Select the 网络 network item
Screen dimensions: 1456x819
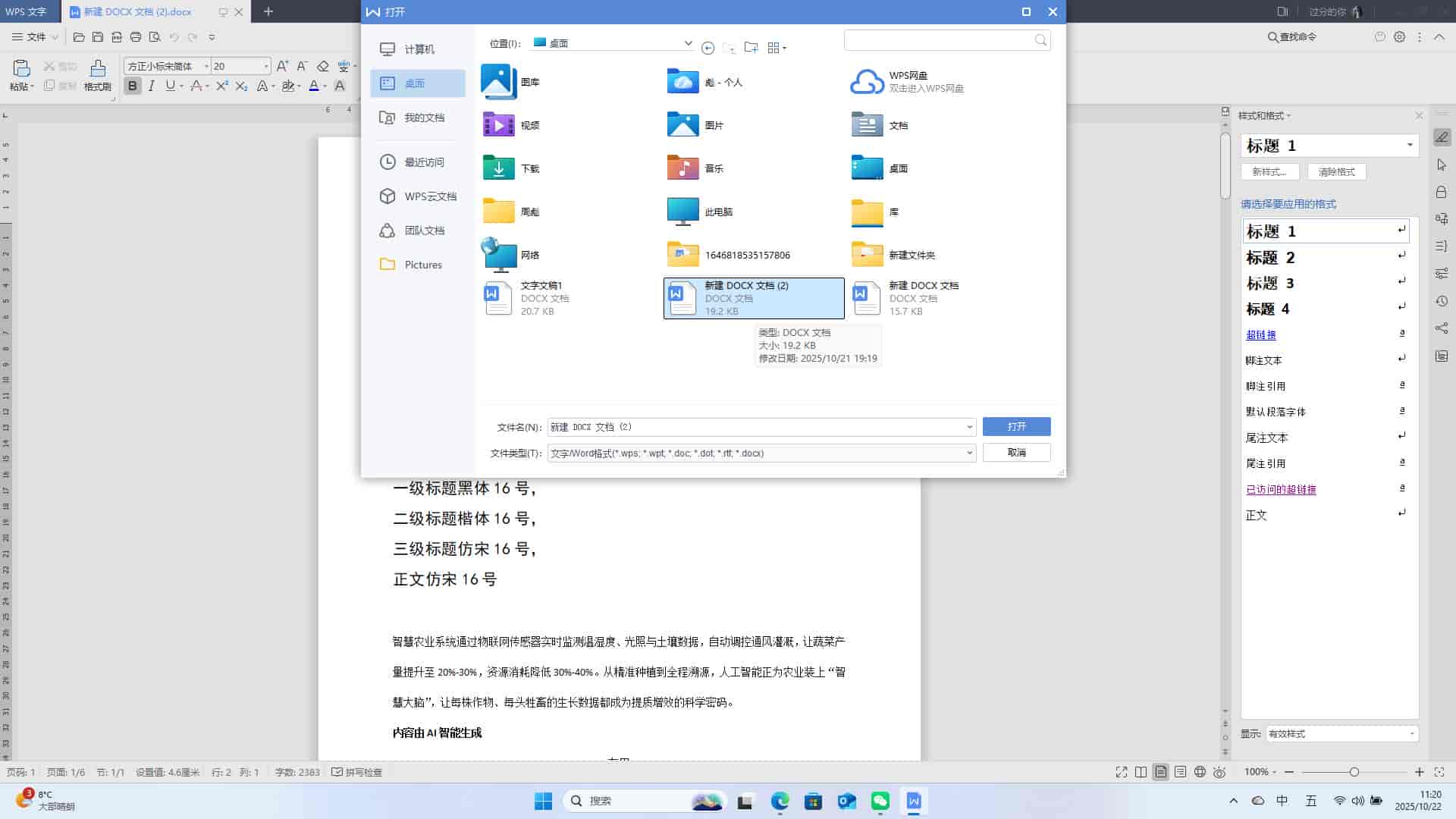coord(511,255)
